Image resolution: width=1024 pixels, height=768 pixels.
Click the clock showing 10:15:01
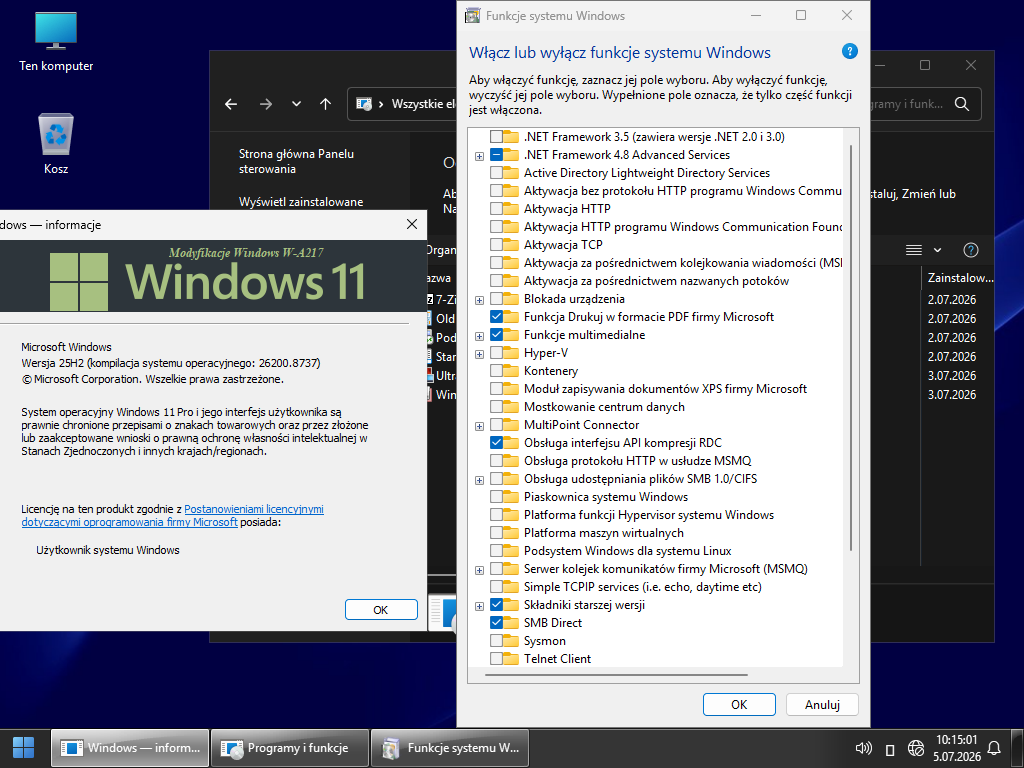click(x=957, y=740)
